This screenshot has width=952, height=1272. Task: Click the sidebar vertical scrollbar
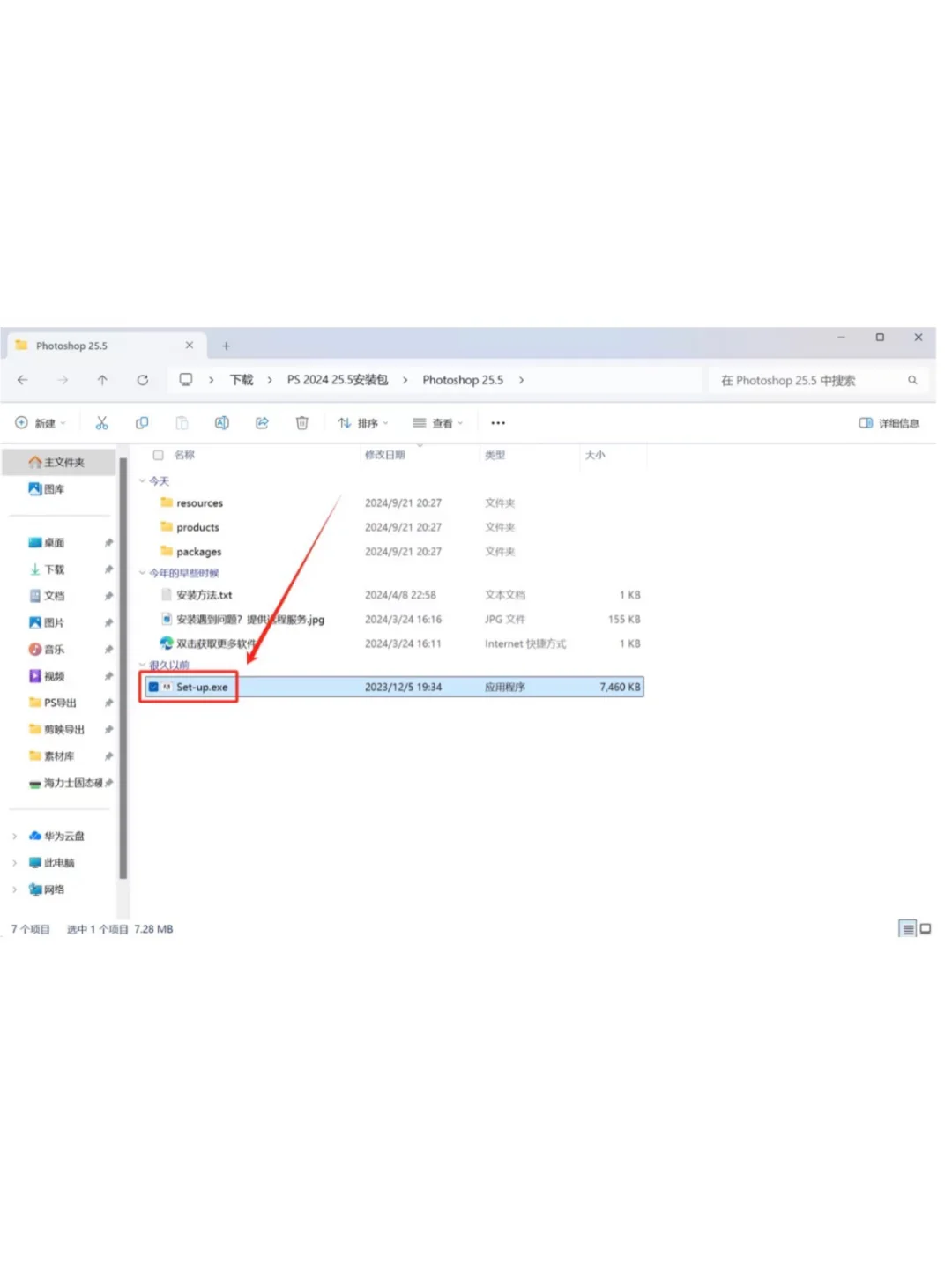tap(123, 670)
